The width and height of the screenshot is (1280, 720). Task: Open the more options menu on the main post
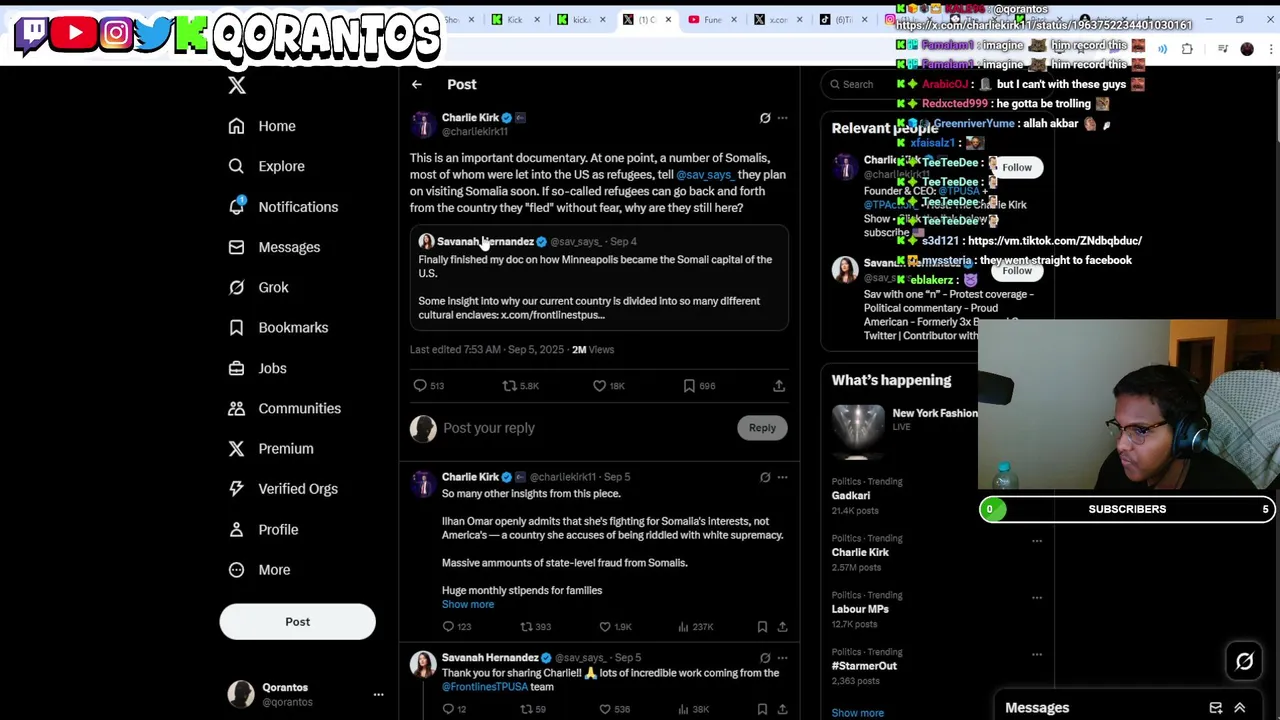pyautogui.click(x=782, y=118)
